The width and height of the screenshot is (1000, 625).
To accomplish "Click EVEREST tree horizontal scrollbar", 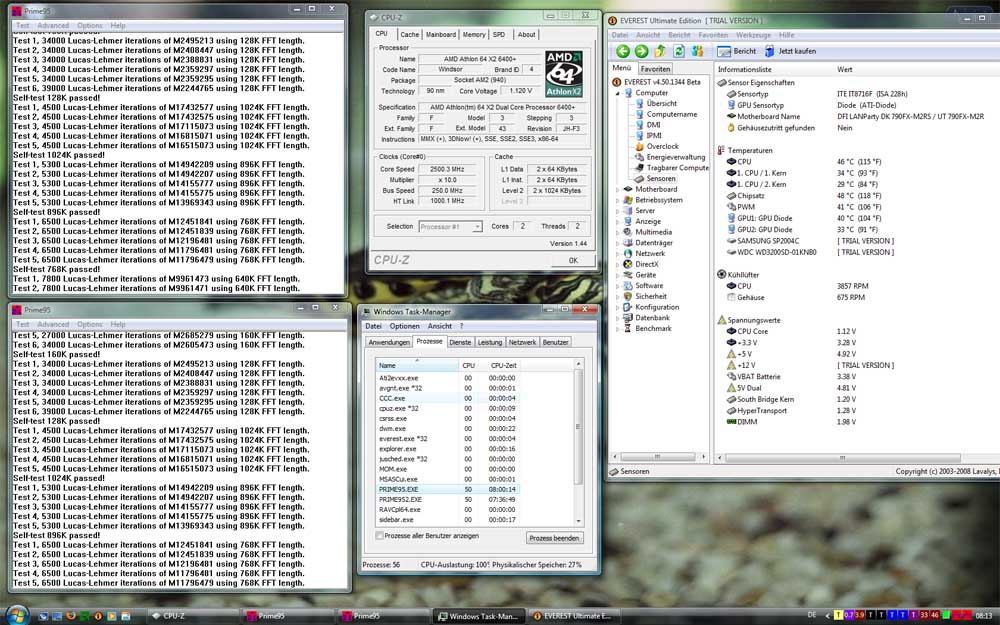I will pos(658,457).
